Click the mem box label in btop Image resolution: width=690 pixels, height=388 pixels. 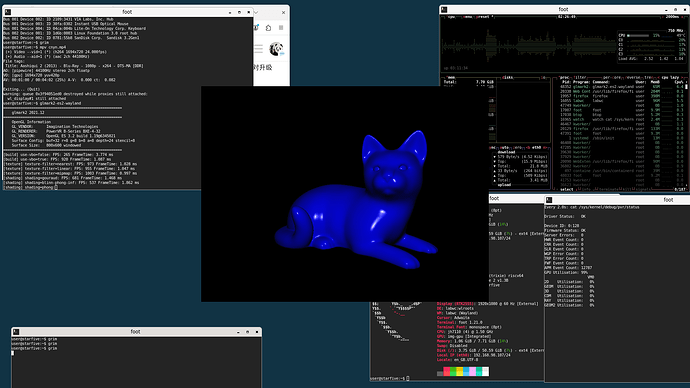(x=451, y=77)
